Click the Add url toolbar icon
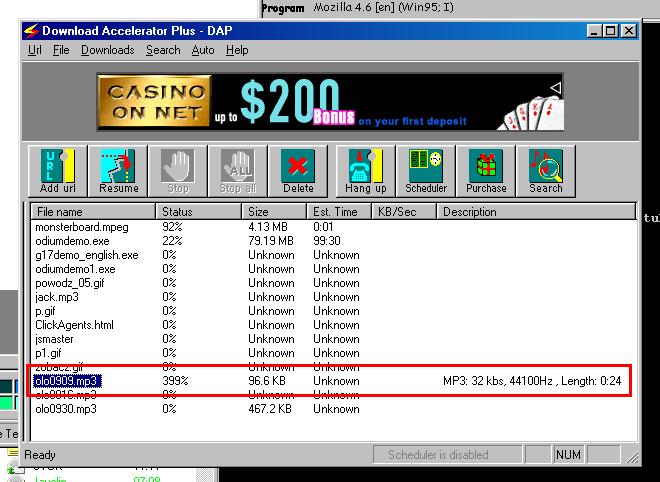Screen dimensions: 660x482 coord(58,171)
